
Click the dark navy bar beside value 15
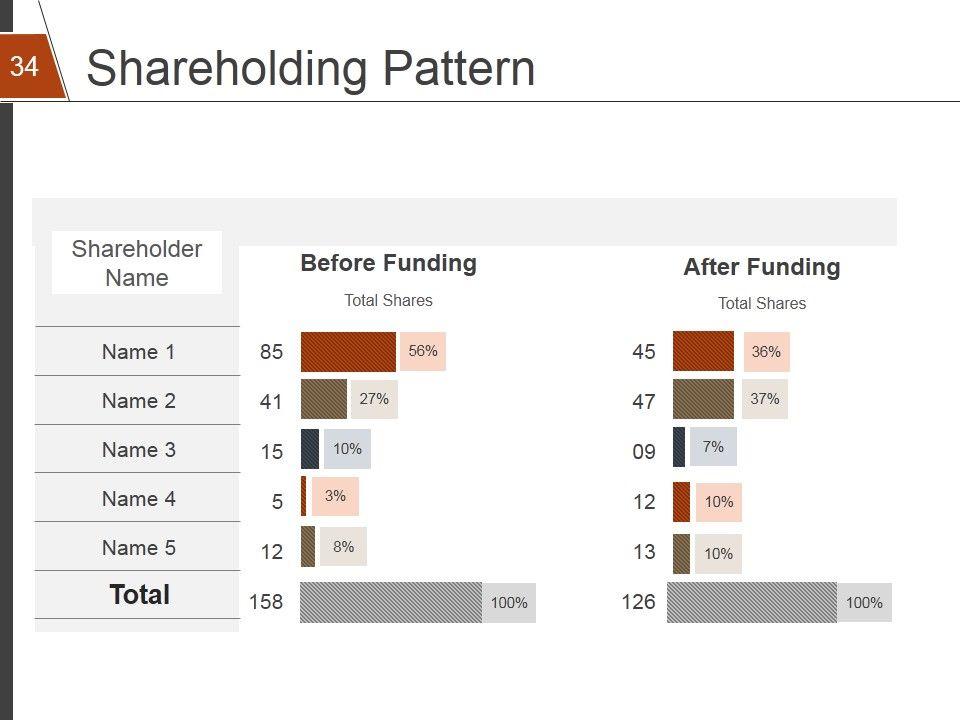pos(310,449)
